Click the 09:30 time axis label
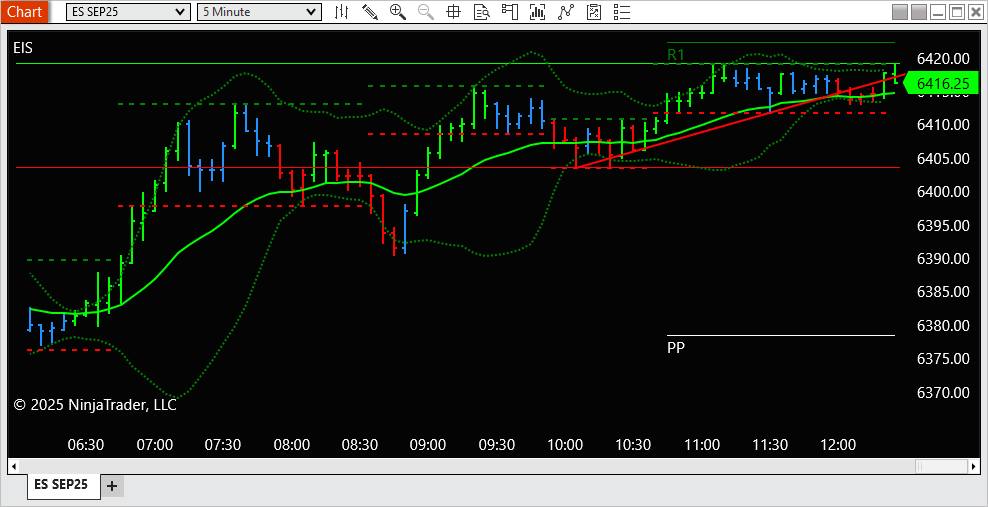988x507 pixels. pos(497,445)
